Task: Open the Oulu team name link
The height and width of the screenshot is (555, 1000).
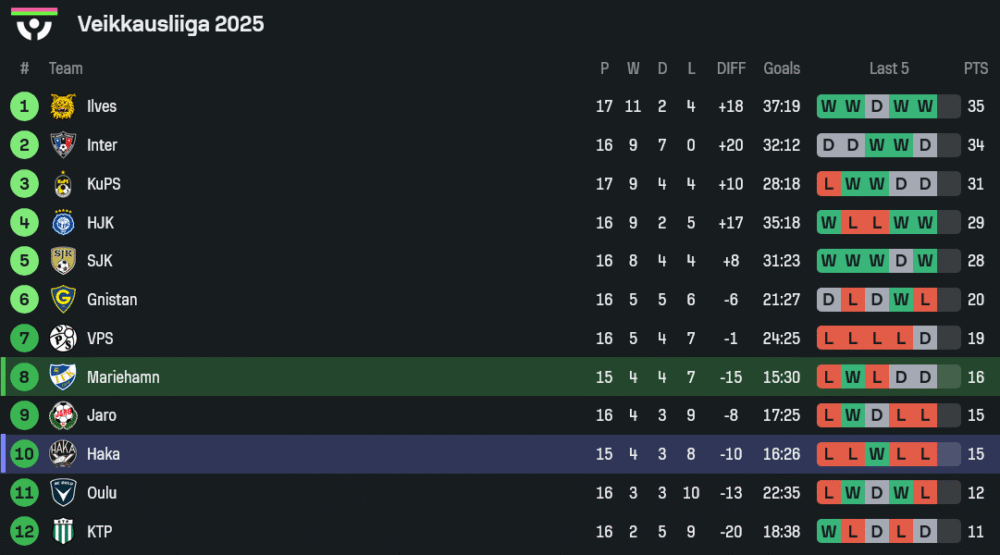Action: [101, 493]
